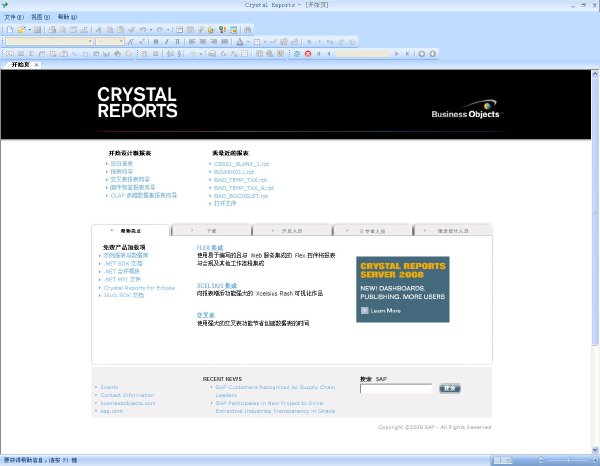
Task: Click the Open folder icon in the toolbar
Action: [21, 29]
